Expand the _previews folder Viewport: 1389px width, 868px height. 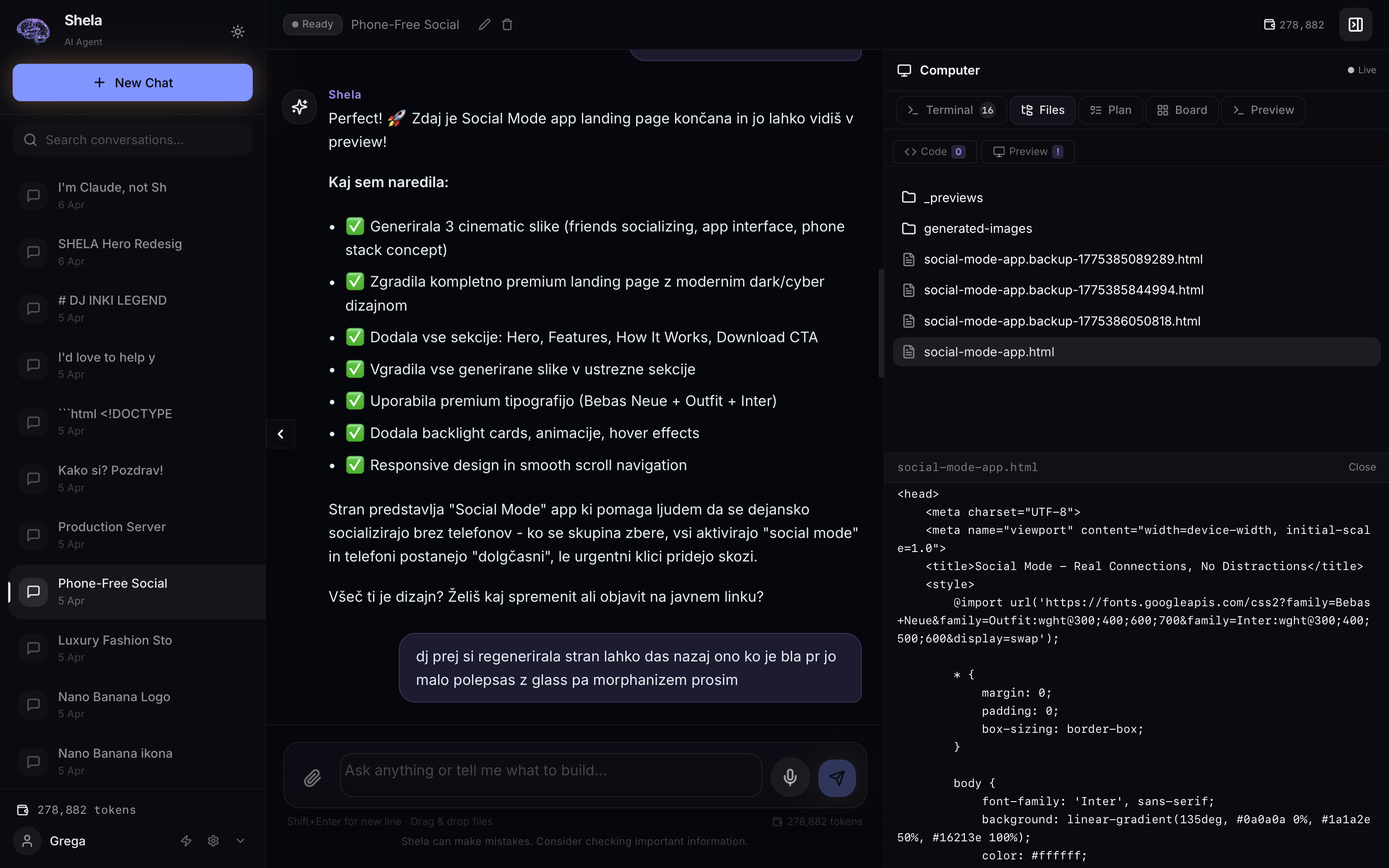click(953, 198)
